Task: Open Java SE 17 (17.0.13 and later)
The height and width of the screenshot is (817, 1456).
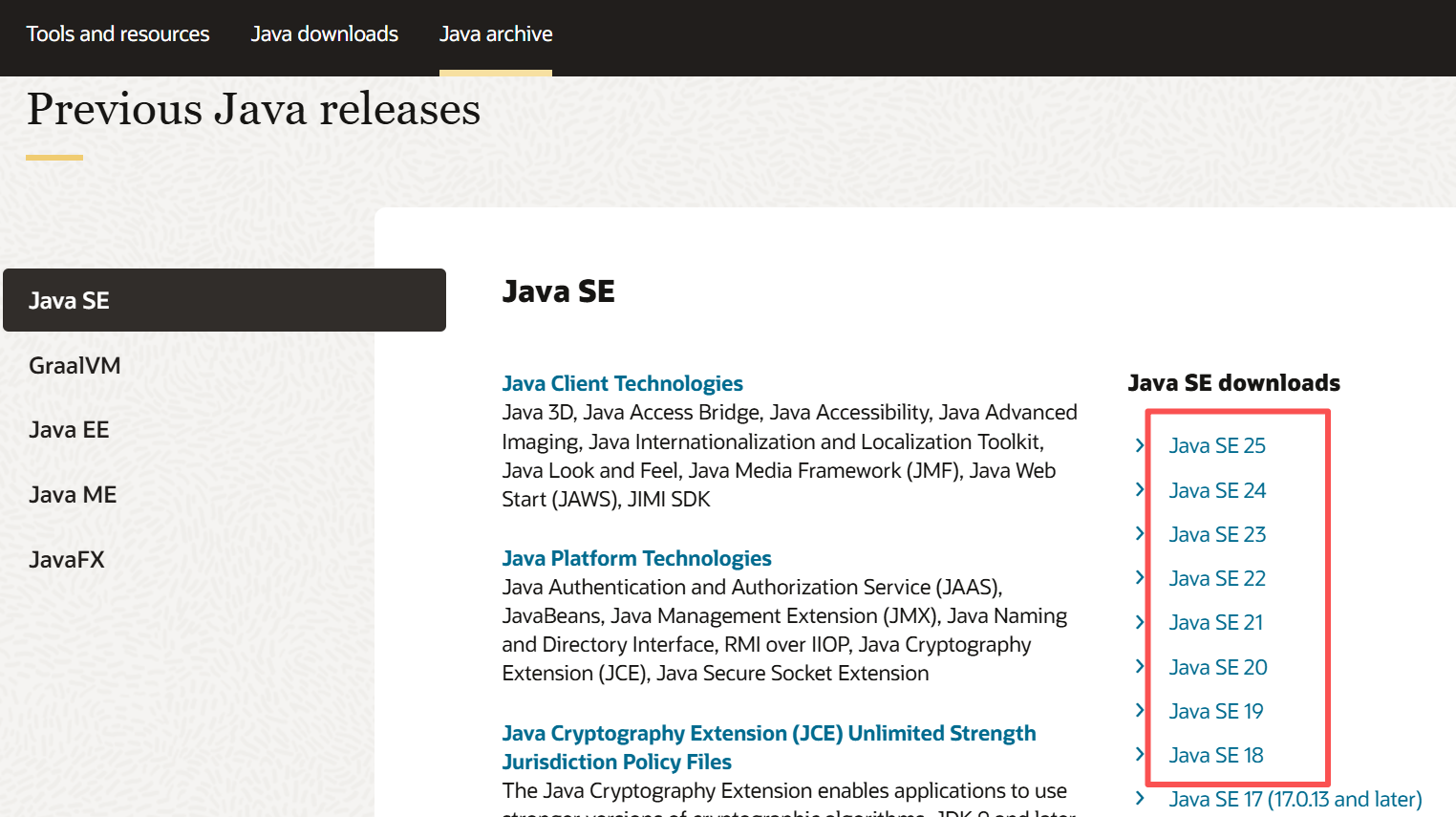Action: coord(1295,800)
